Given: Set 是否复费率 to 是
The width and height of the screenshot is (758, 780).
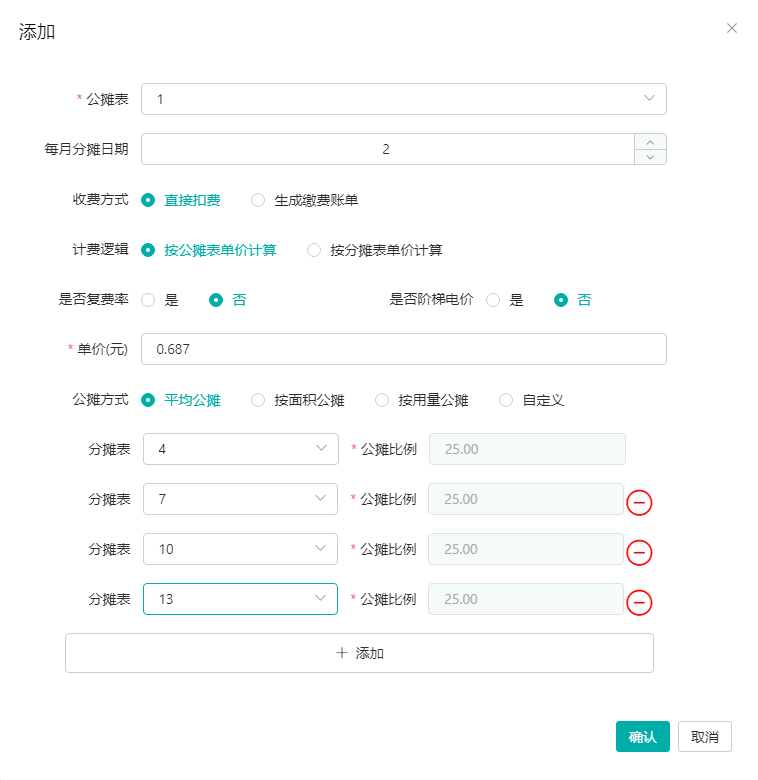Looking at the screenshot, I should [x=148, y=300].
